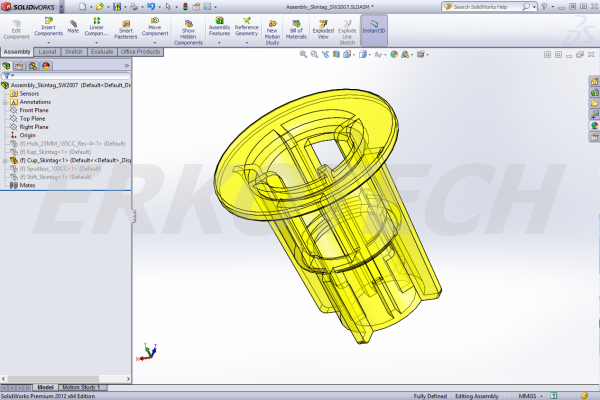This screenshot has width=600, height=400.
Task: Toggle the Instant3D mode button
Action: pos(375,26)
